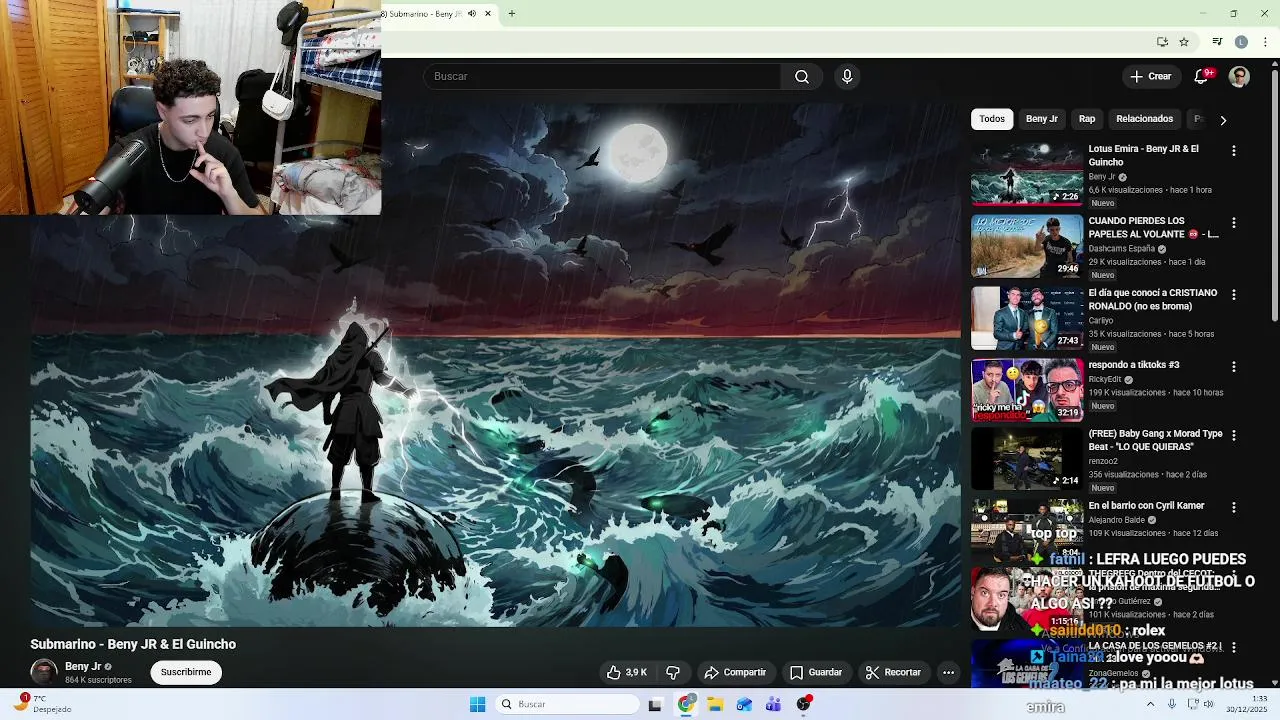The image size is (1280, 720).
Task: Click the Recortar button
Action: click(x=893, y=672)
